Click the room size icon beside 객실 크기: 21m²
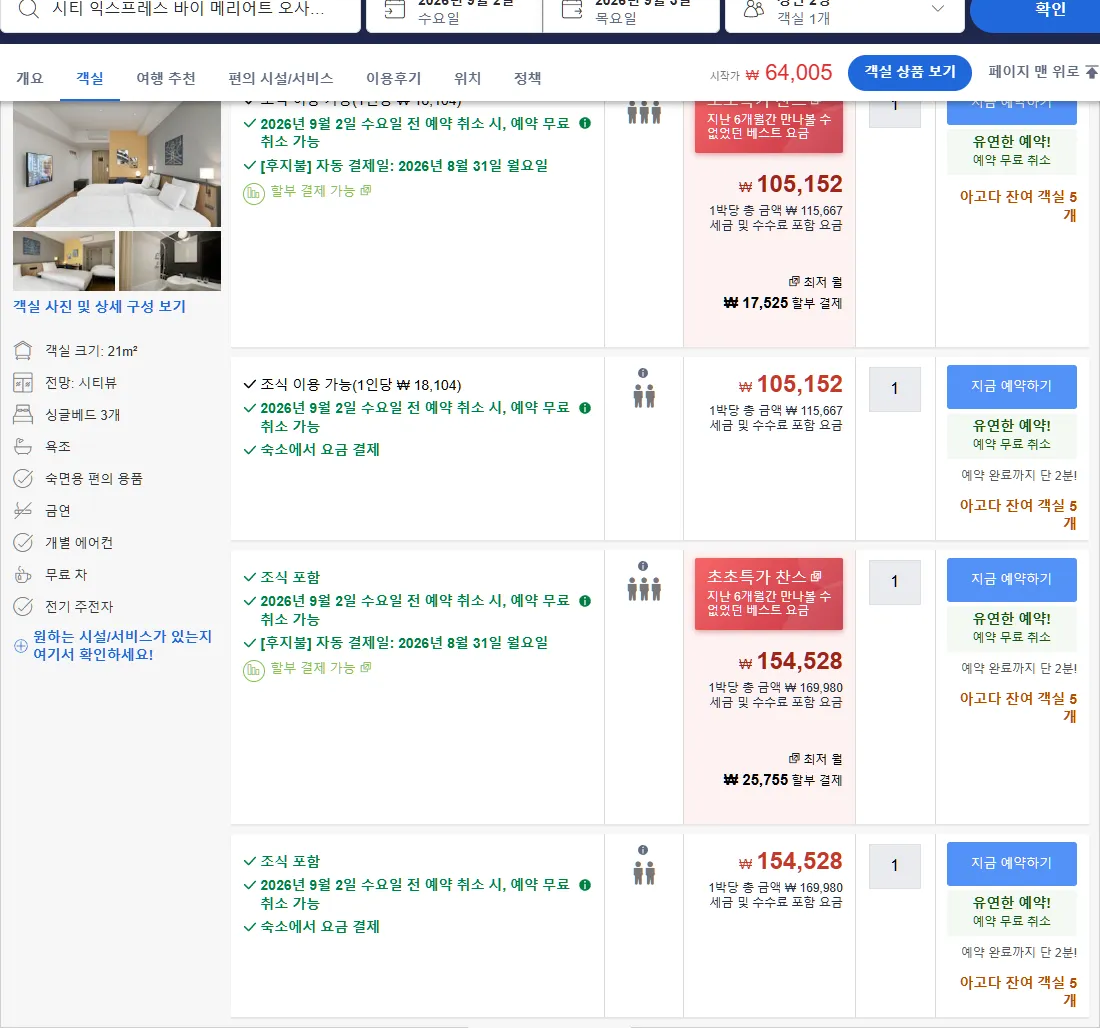 tap(23, 350)
